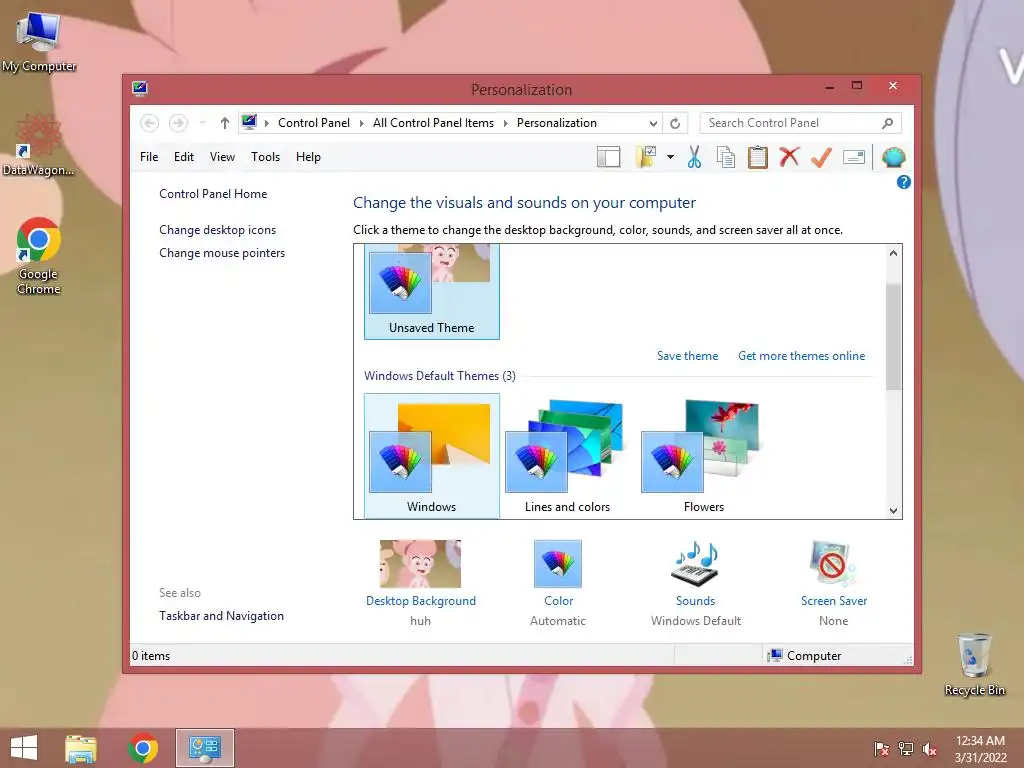Viewport: 1024px width, 768px height.
Task: Click the themes list scroll up arrow
Action: point(893,253)
